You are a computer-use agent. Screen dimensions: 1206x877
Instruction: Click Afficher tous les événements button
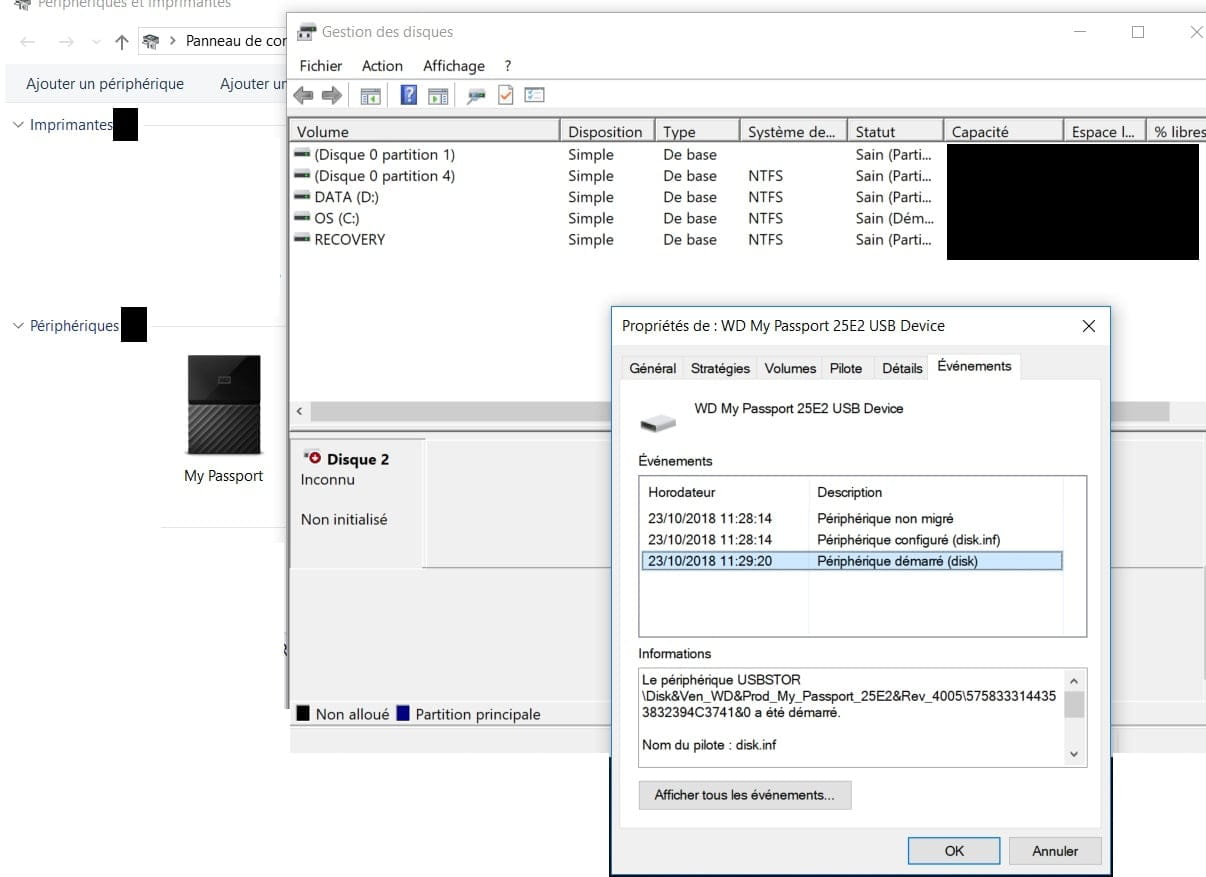point(744,795)
